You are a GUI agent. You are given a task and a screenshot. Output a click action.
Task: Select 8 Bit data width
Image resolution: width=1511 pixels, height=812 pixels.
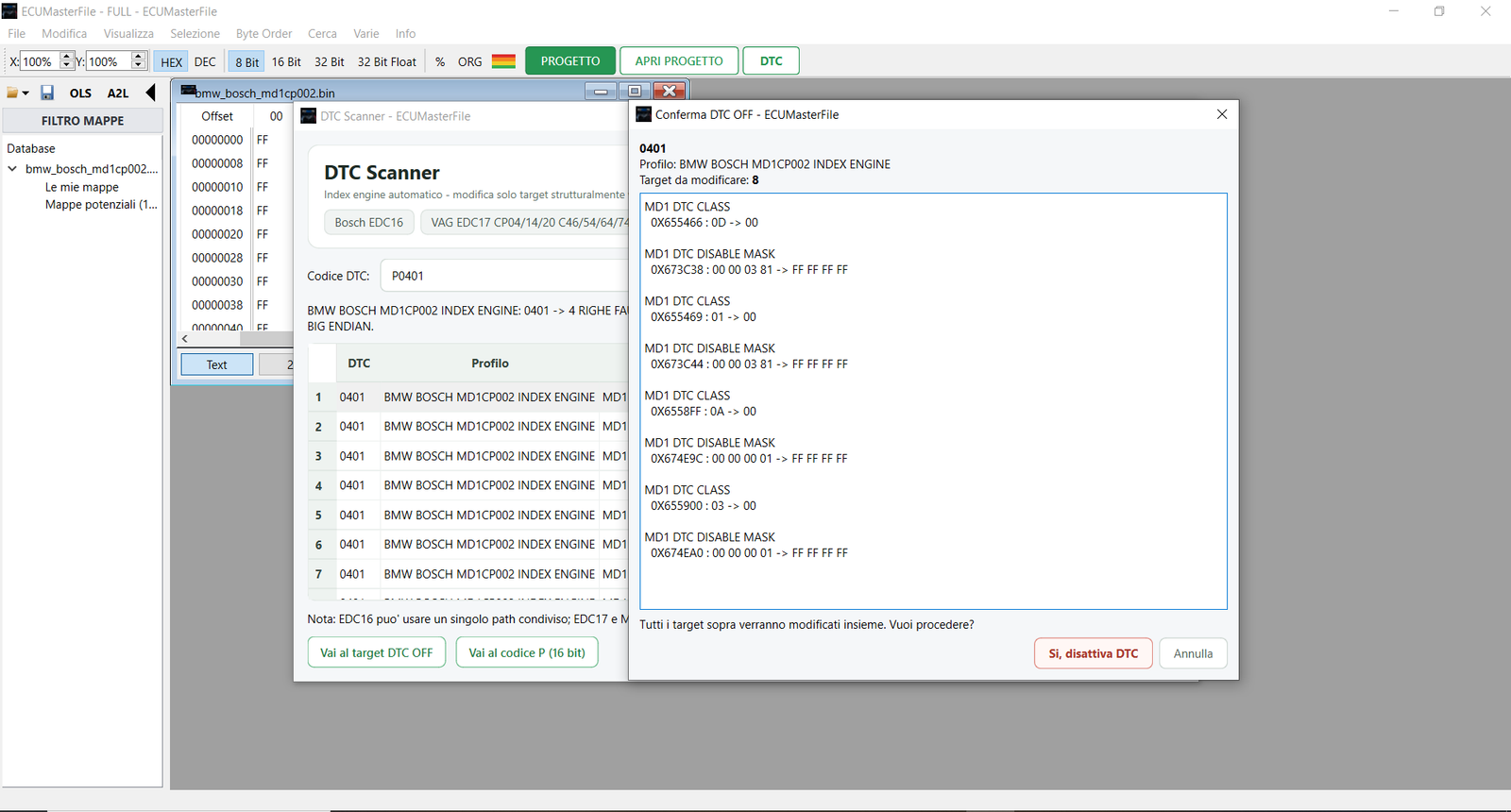pyautogui.click(x=246, y=62)
